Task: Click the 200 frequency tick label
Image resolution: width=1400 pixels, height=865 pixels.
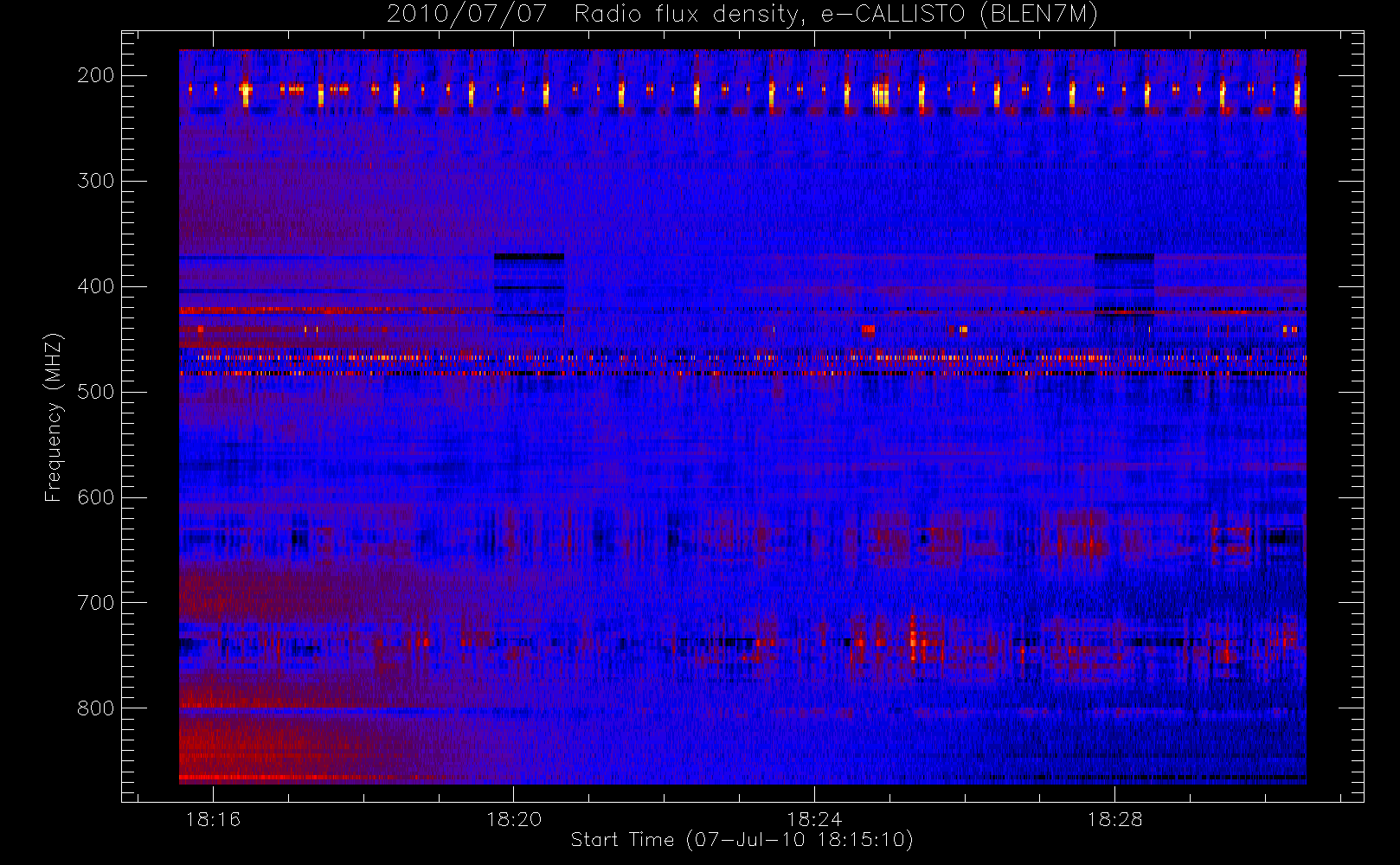Action: point(96,75)
